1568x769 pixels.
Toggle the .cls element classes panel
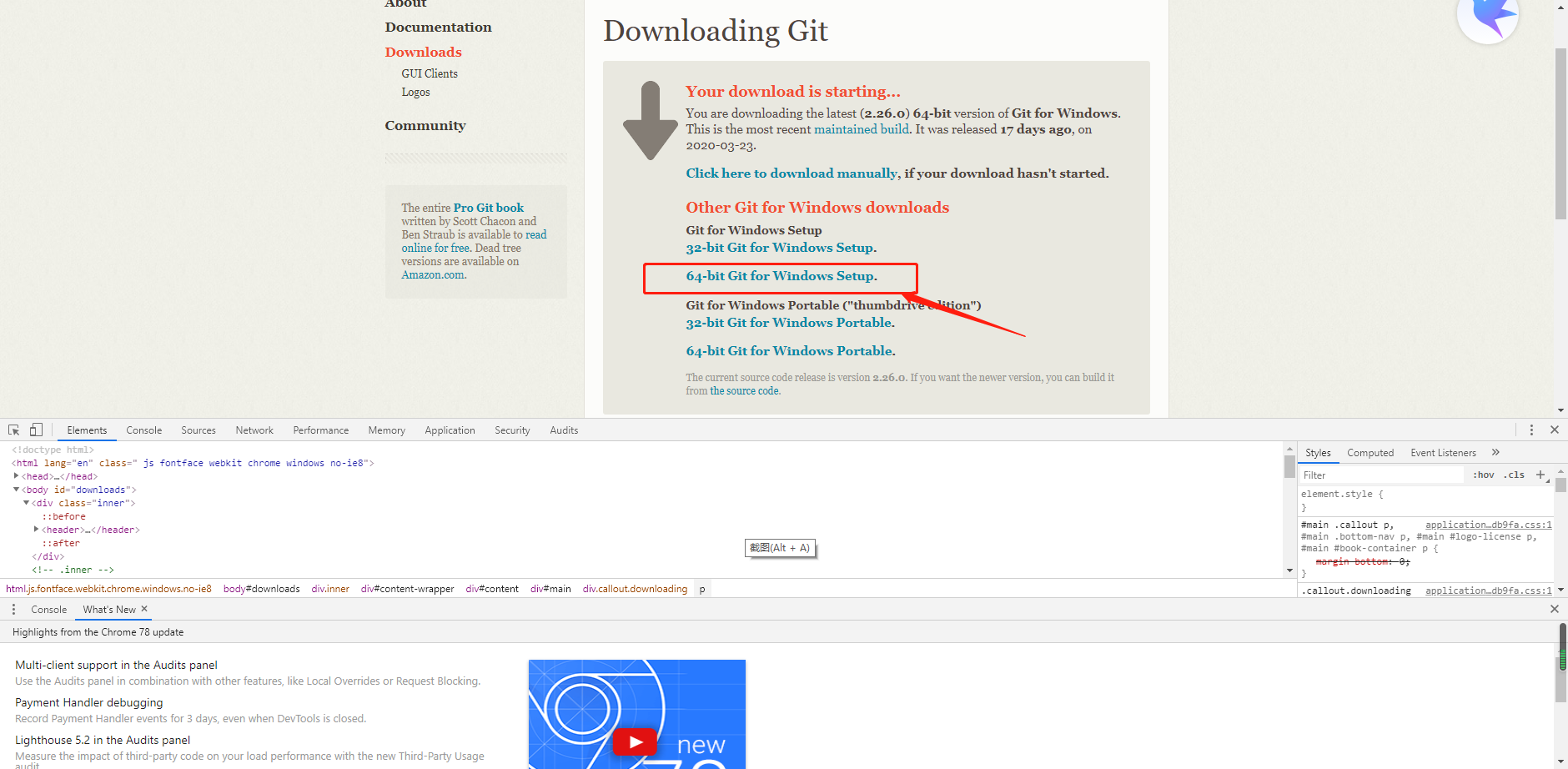(x=1515, y=475)
